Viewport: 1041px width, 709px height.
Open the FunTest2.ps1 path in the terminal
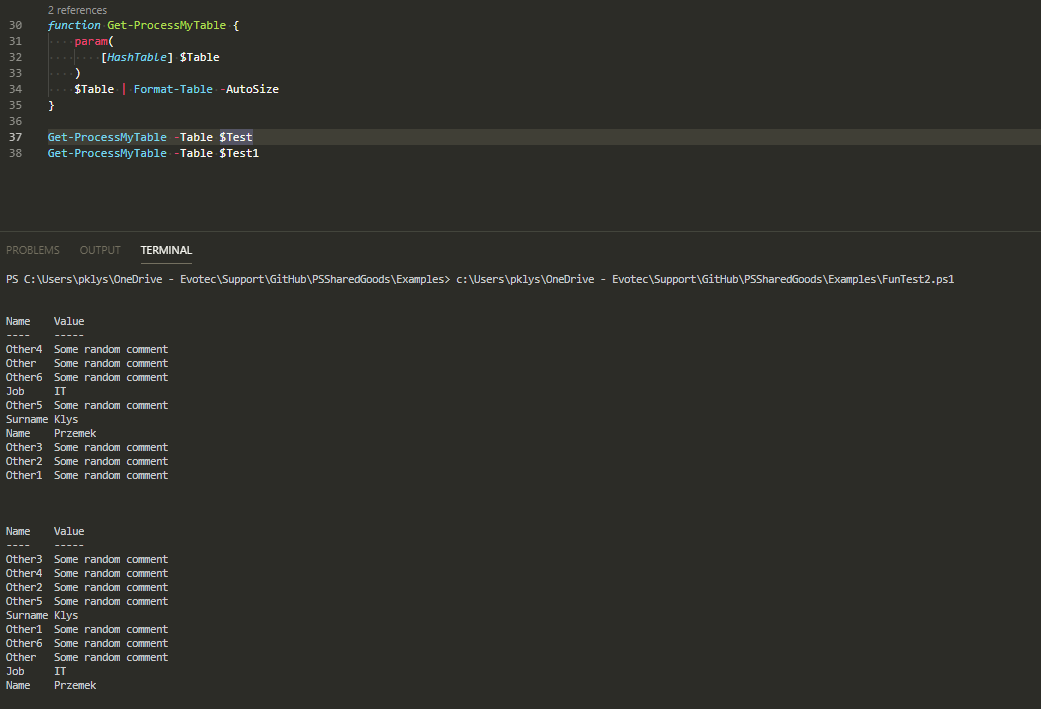click(701, 279)
